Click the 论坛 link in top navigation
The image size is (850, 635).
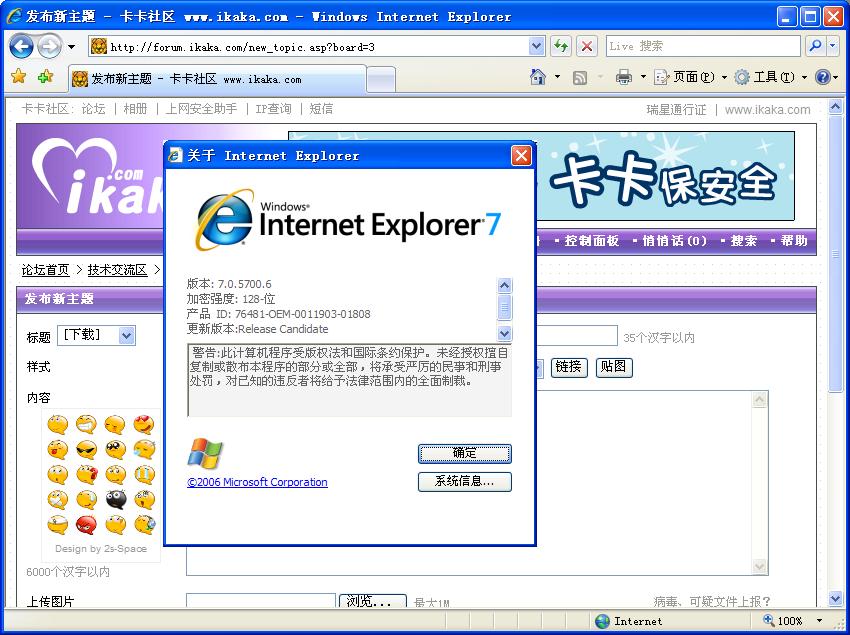tap(93, 109)
